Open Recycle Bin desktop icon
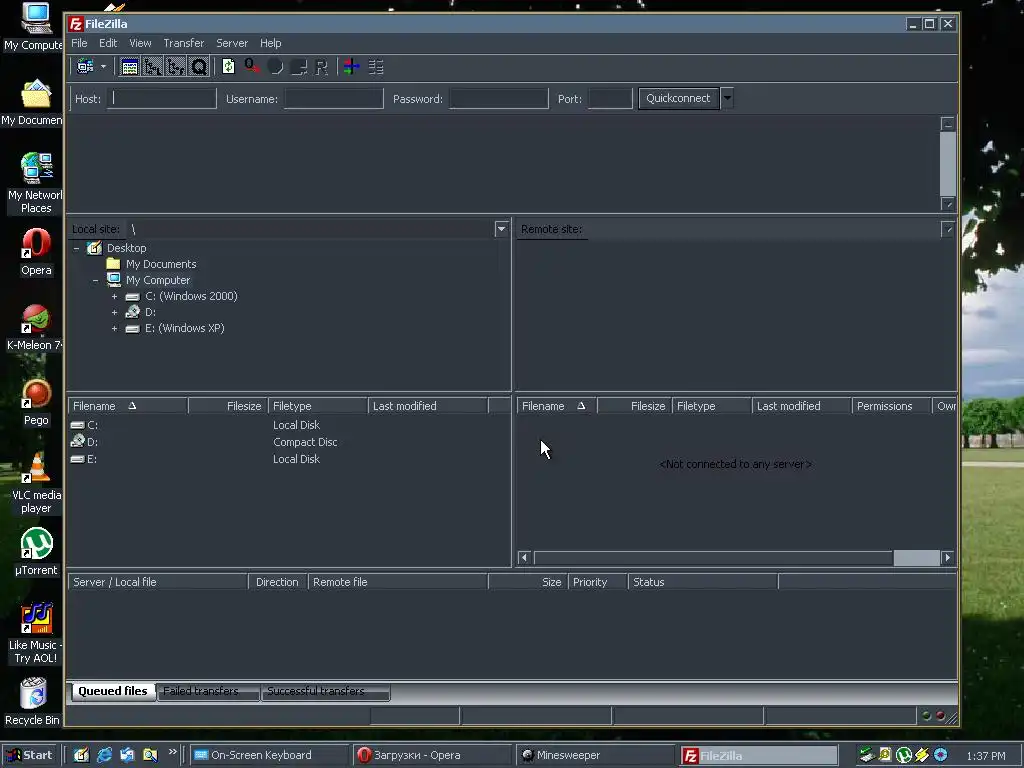Image resolution: width=1024 pixels, height=768 pixels. (x=33, y=701)
